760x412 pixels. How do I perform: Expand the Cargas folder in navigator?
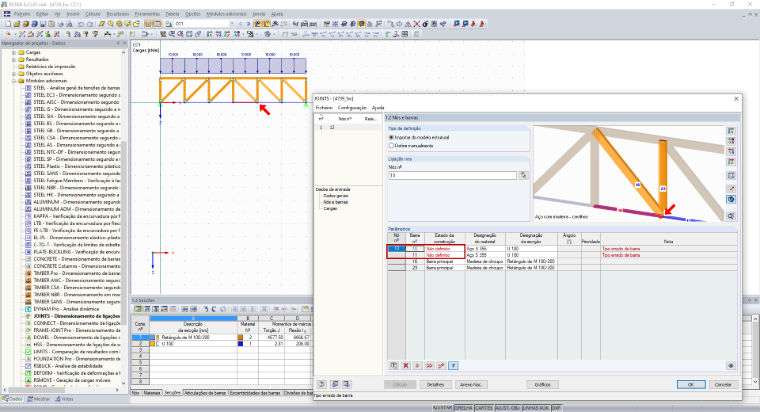coord(14,52)
